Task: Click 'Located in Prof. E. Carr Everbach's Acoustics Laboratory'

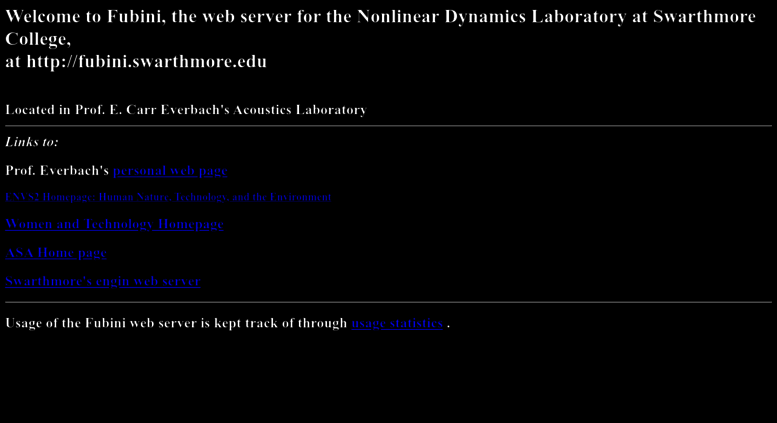Action: click(x=186, y=110)
